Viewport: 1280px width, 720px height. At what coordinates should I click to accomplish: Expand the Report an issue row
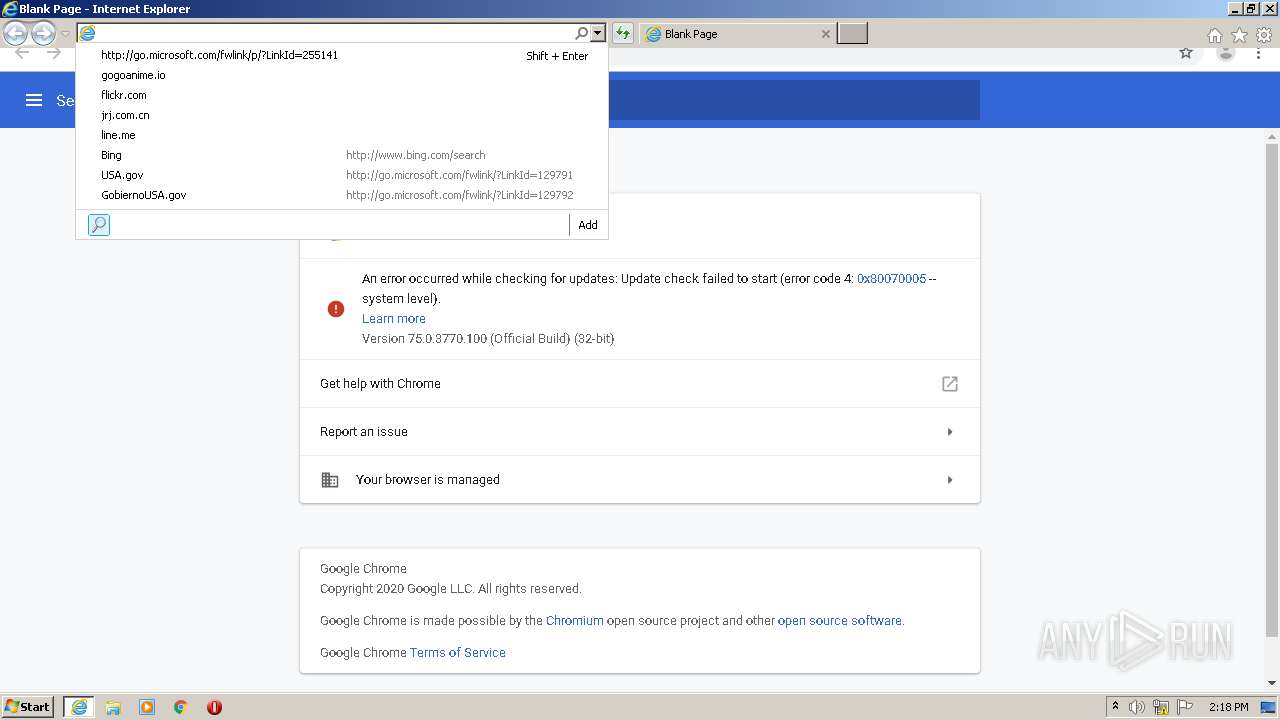[640, 432]
